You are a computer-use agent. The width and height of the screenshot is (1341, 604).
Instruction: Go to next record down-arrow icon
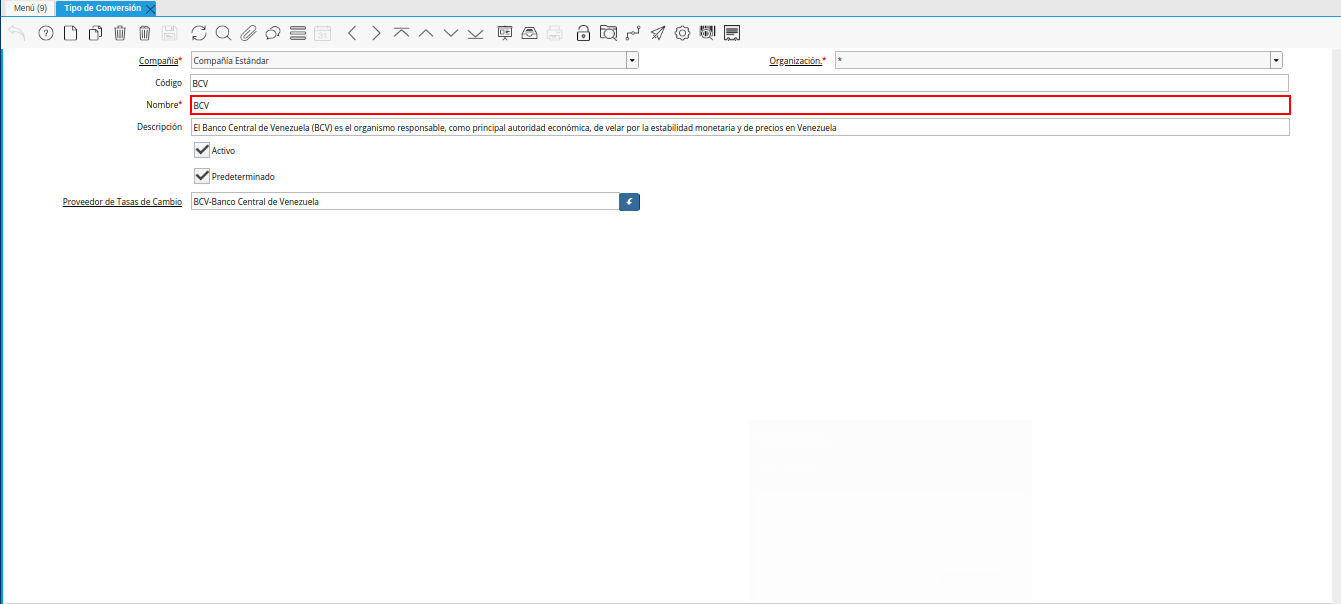click(x=451, y=33)
